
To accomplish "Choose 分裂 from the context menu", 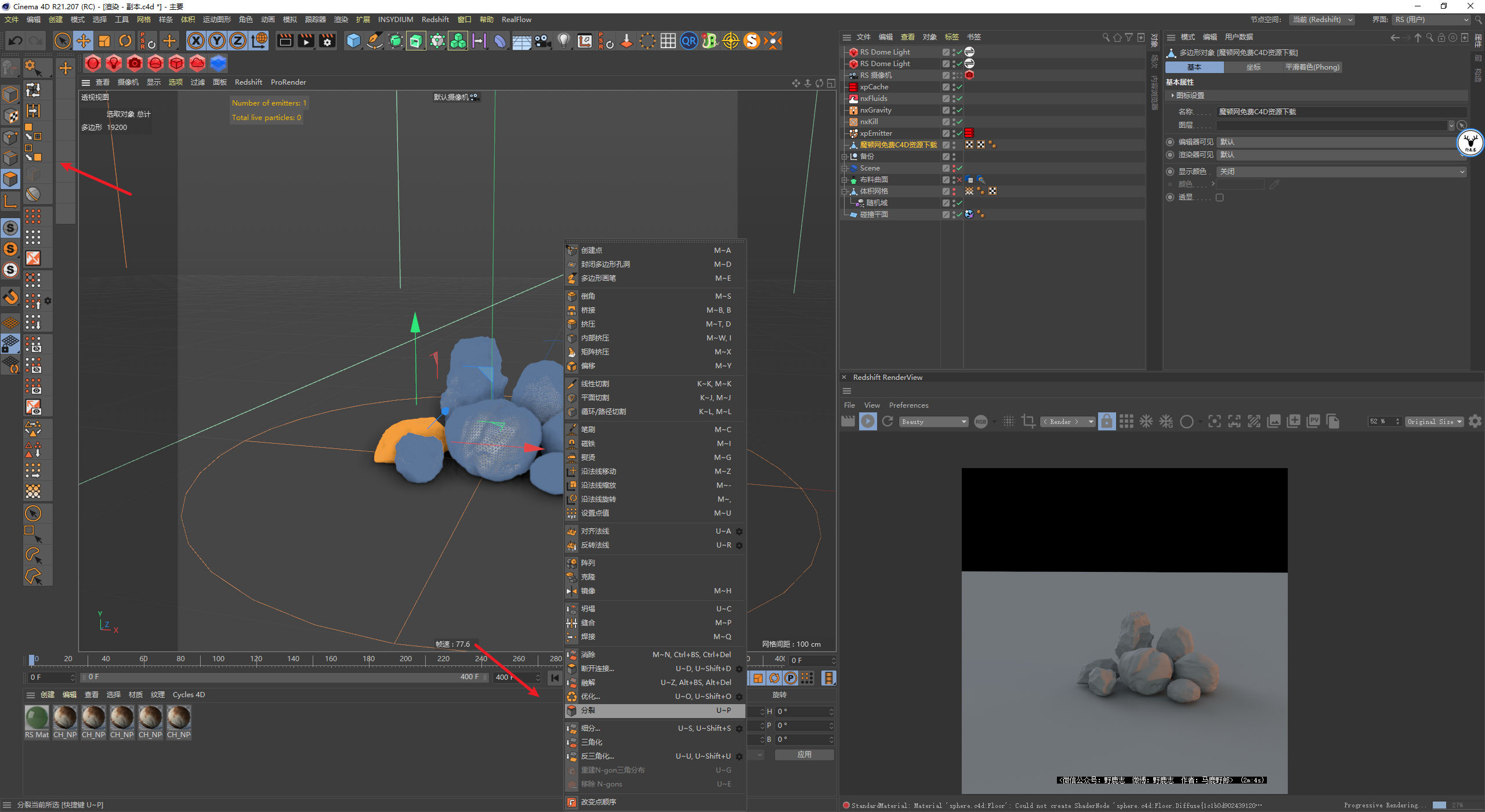I will [588, 710].
